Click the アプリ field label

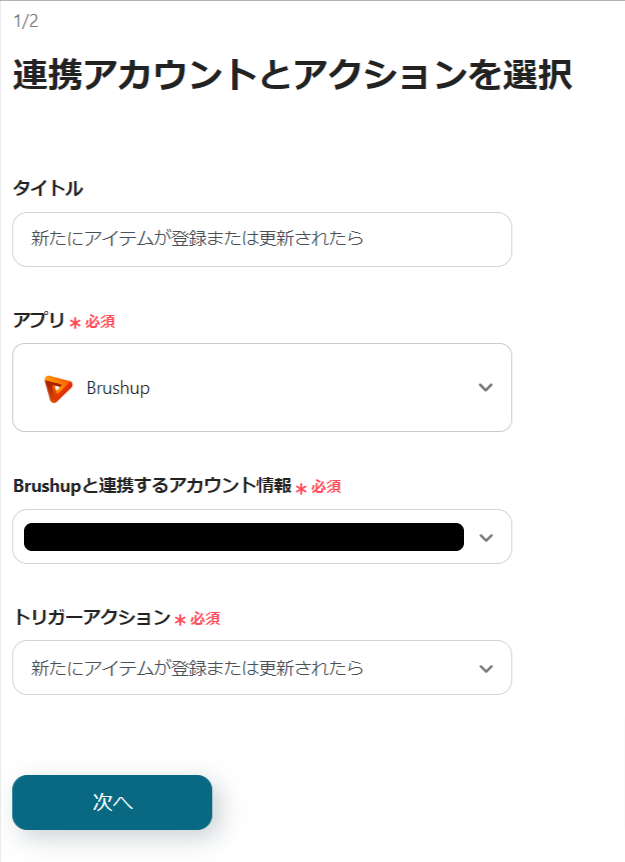pyautogui.click(x=39, y=321)
